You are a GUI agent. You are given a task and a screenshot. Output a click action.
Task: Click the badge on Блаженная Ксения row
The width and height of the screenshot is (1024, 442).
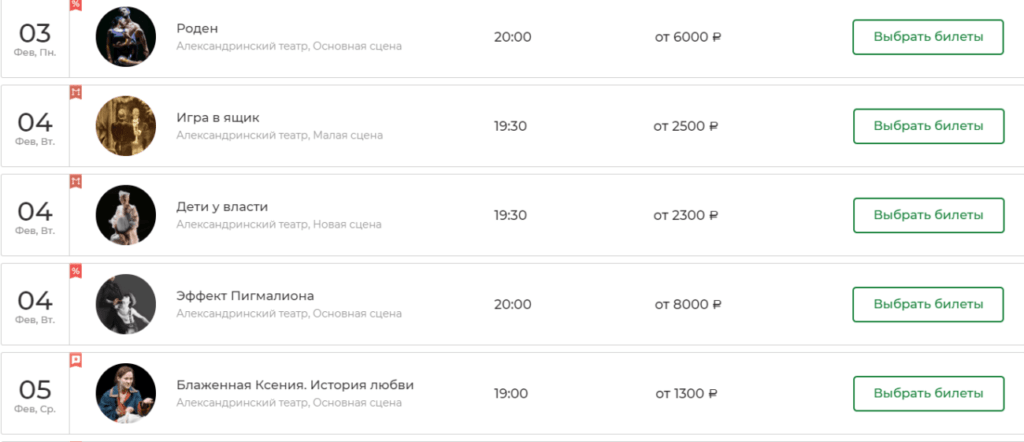(75, 360)
